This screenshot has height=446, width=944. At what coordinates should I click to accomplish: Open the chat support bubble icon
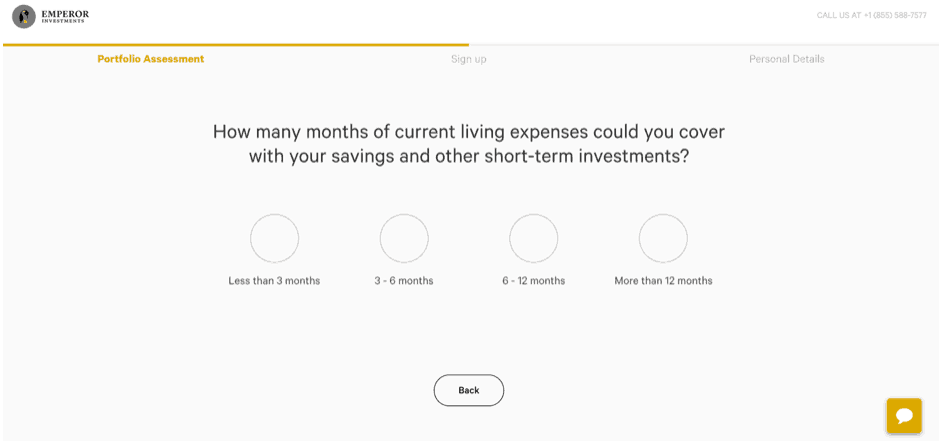pos(904,416)
